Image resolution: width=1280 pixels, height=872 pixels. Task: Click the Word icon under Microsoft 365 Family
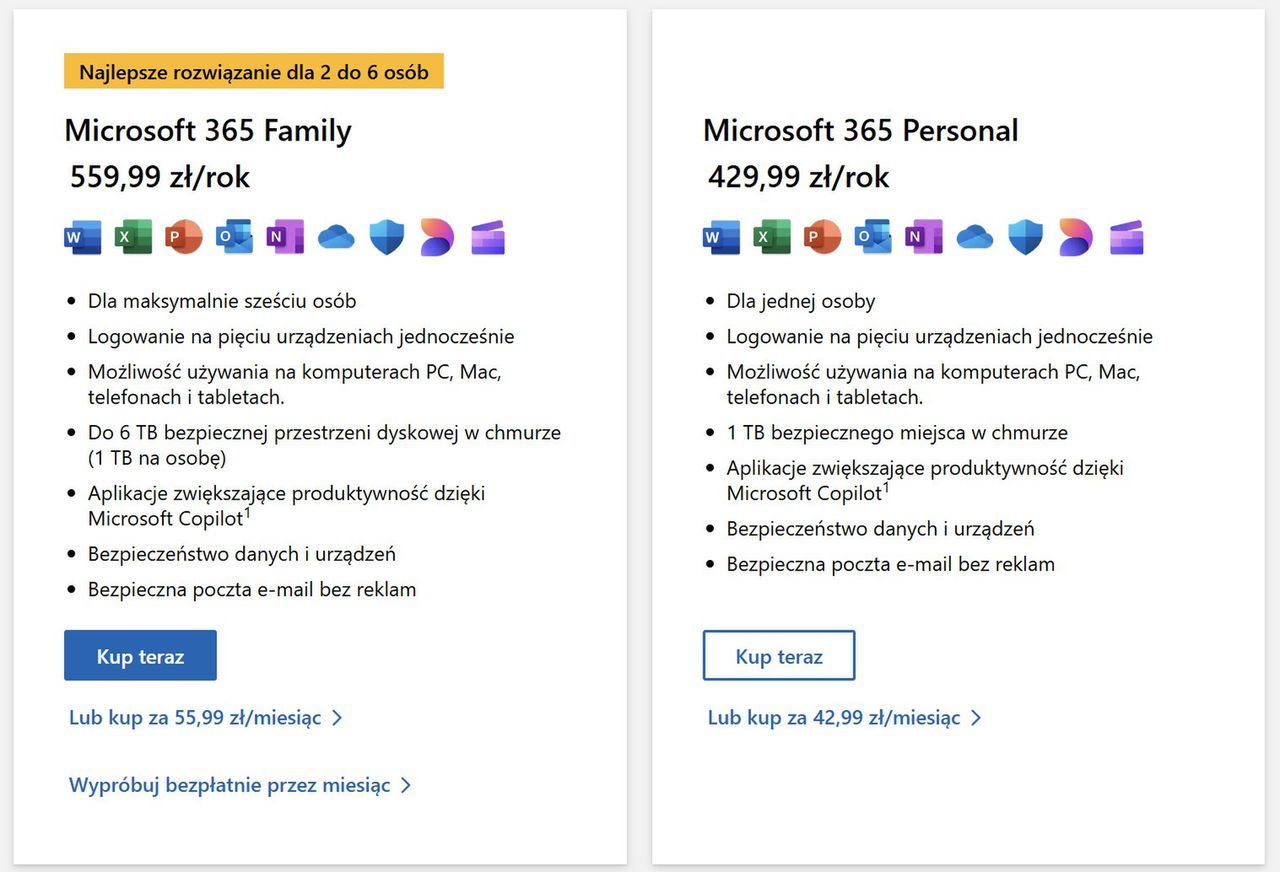click(x=83, y=237)
